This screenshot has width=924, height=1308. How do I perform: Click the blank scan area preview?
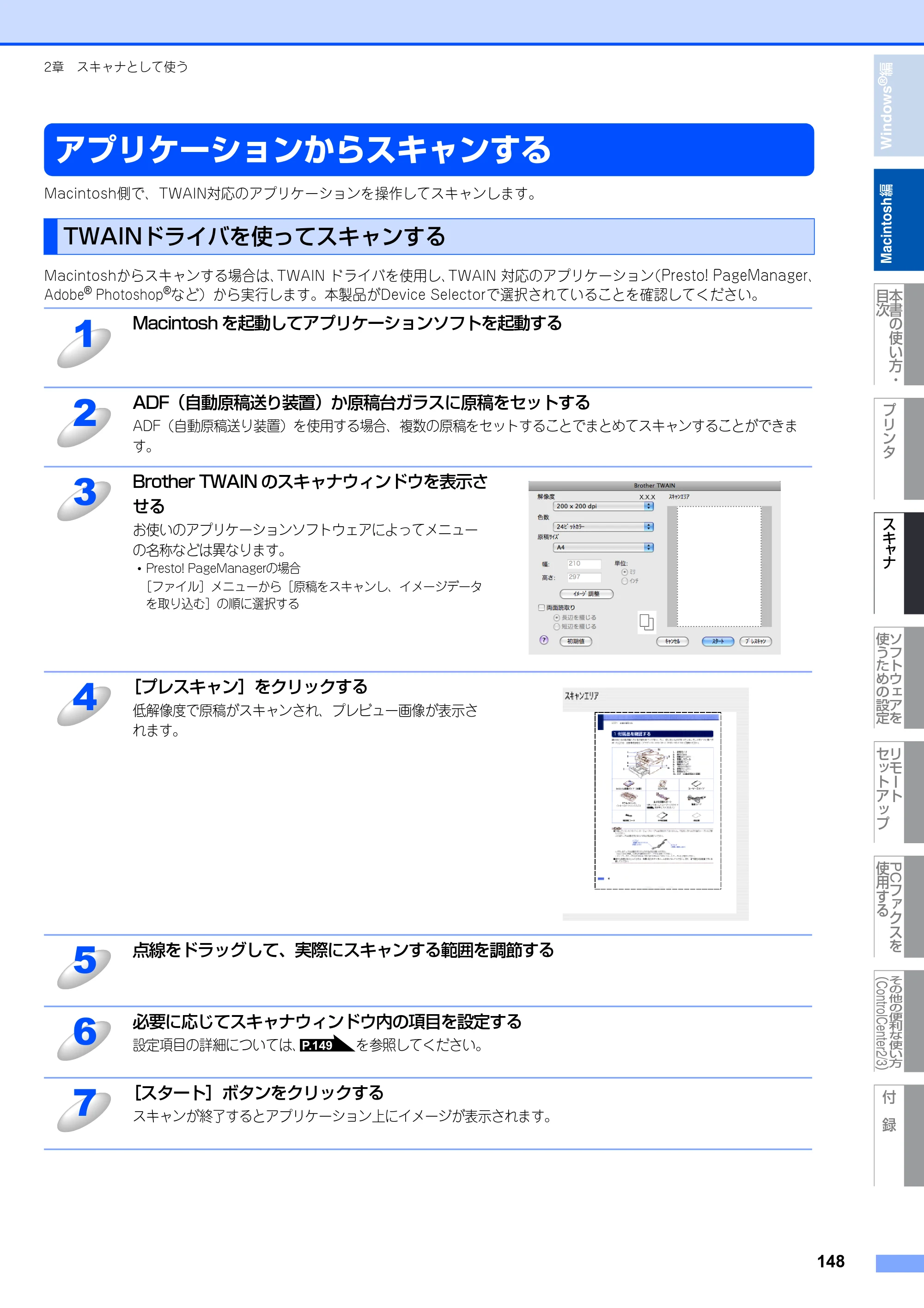click(x=719, y=566)
